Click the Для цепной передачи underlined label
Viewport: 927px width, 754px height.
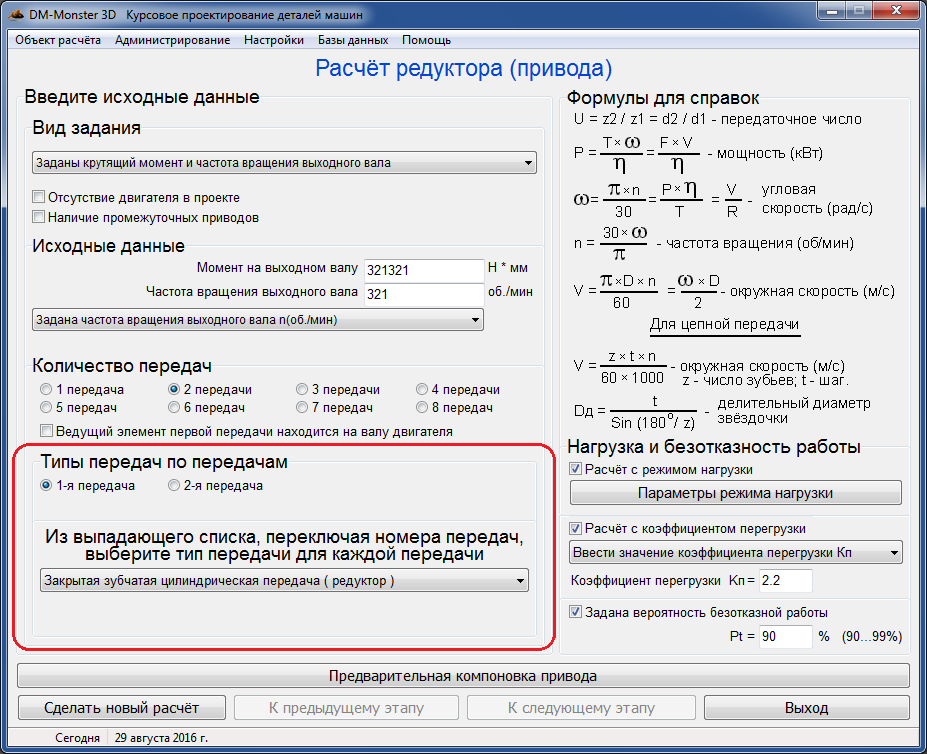[724, 325]
